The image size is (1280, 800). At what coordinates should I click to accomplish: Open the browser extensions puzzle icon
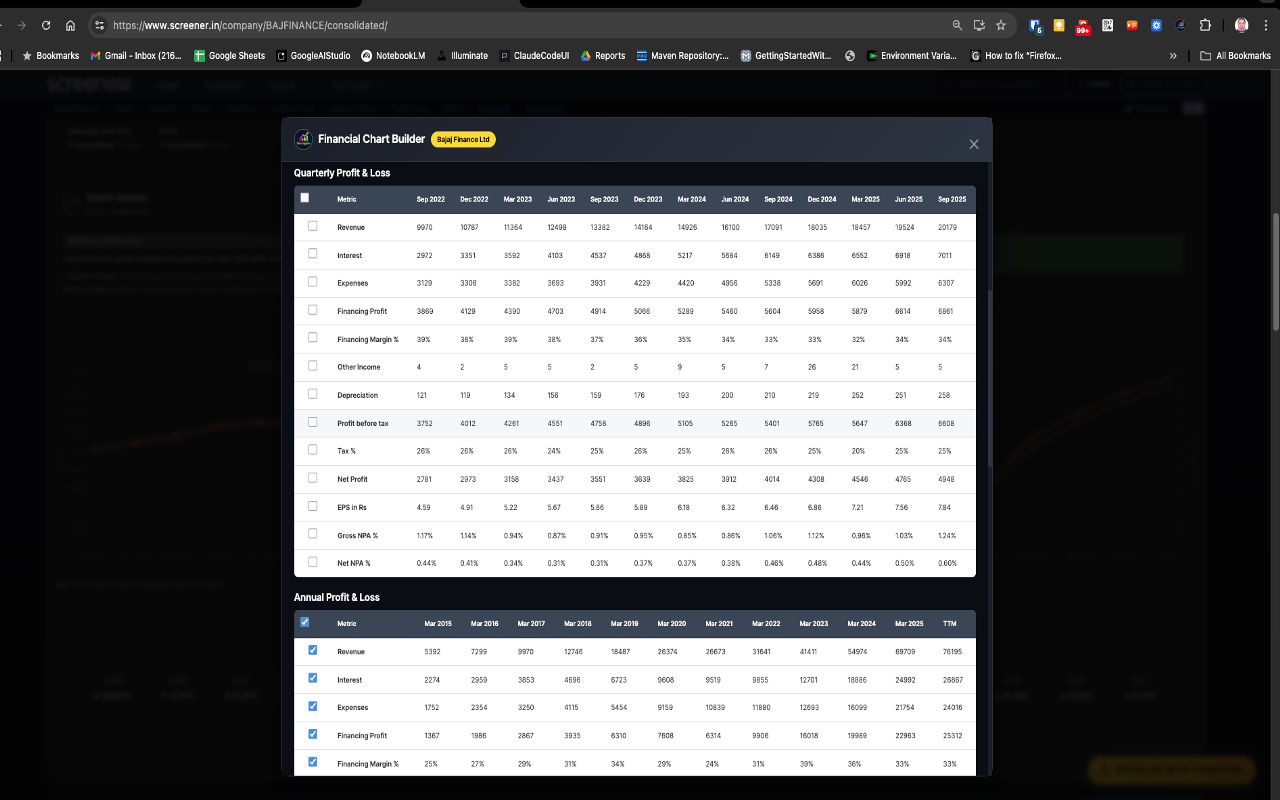coord(1206,25)
